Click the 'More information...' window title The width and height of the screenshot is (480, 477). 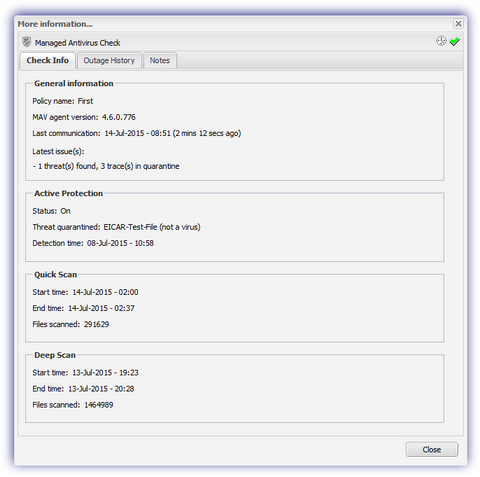point(55,24)
